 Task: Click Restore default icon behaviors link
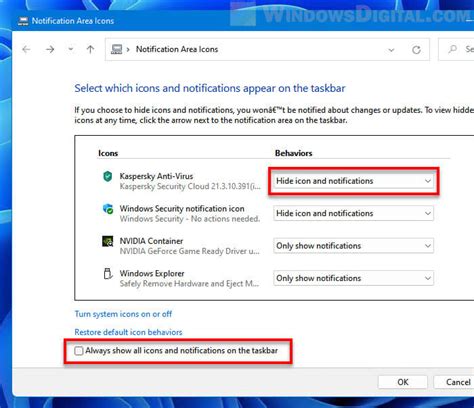[128, 332]
